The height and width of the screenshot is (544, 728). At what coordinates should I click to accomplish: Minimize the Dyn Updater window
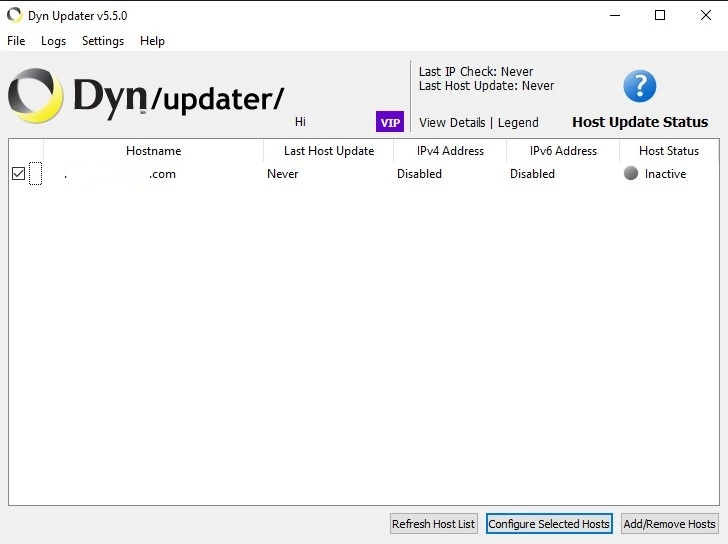(x=615, y=15)
